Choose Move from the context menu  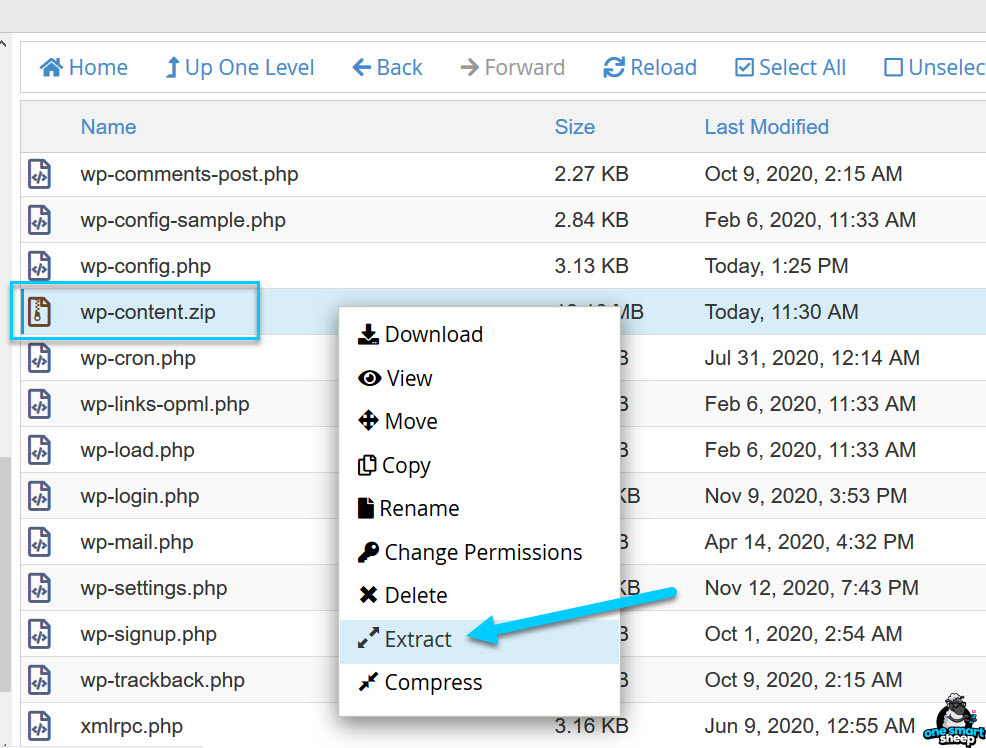click(x=479, y=421)
